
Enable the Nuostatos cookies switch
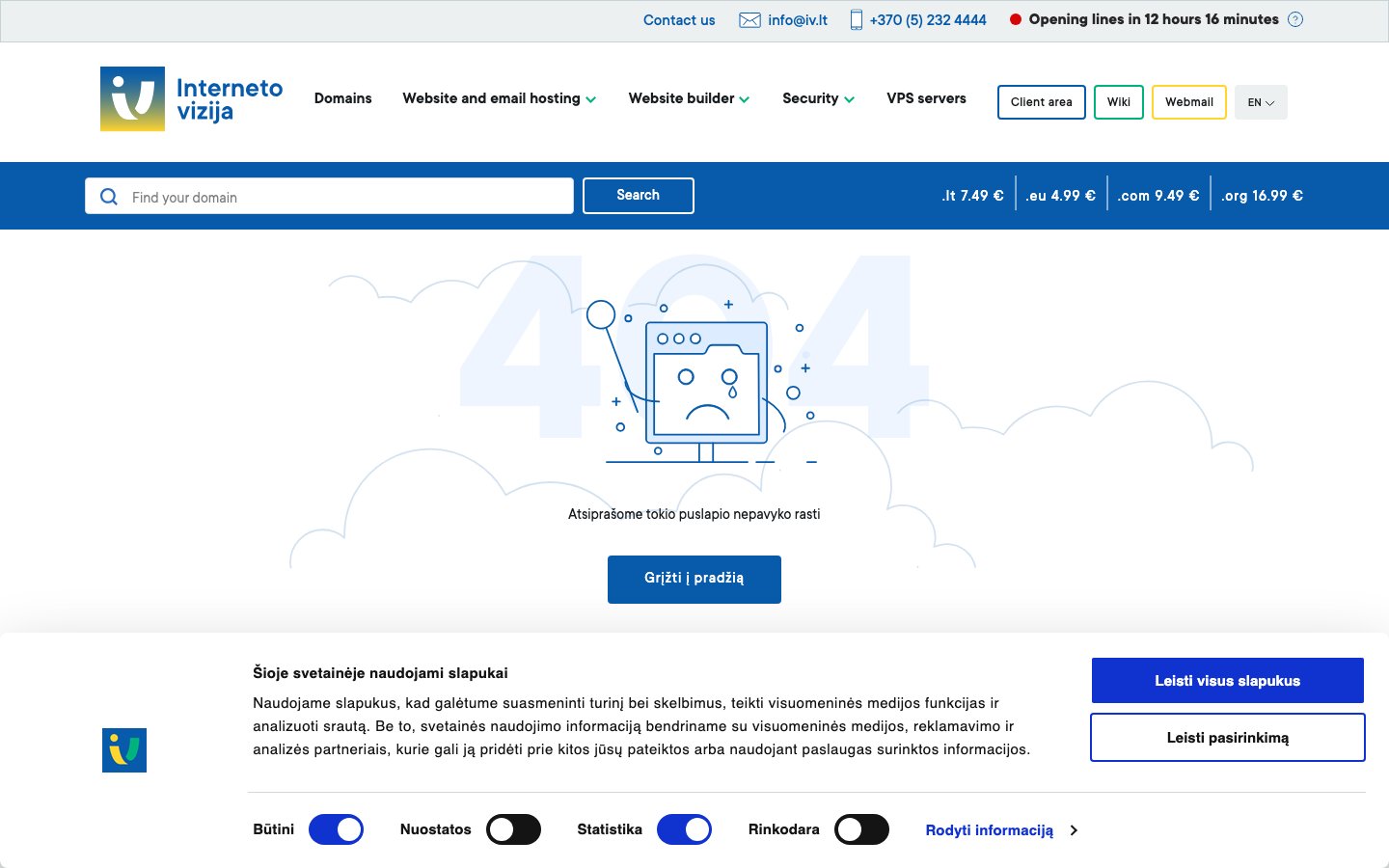pyautogui.click(x=513, y=829)
